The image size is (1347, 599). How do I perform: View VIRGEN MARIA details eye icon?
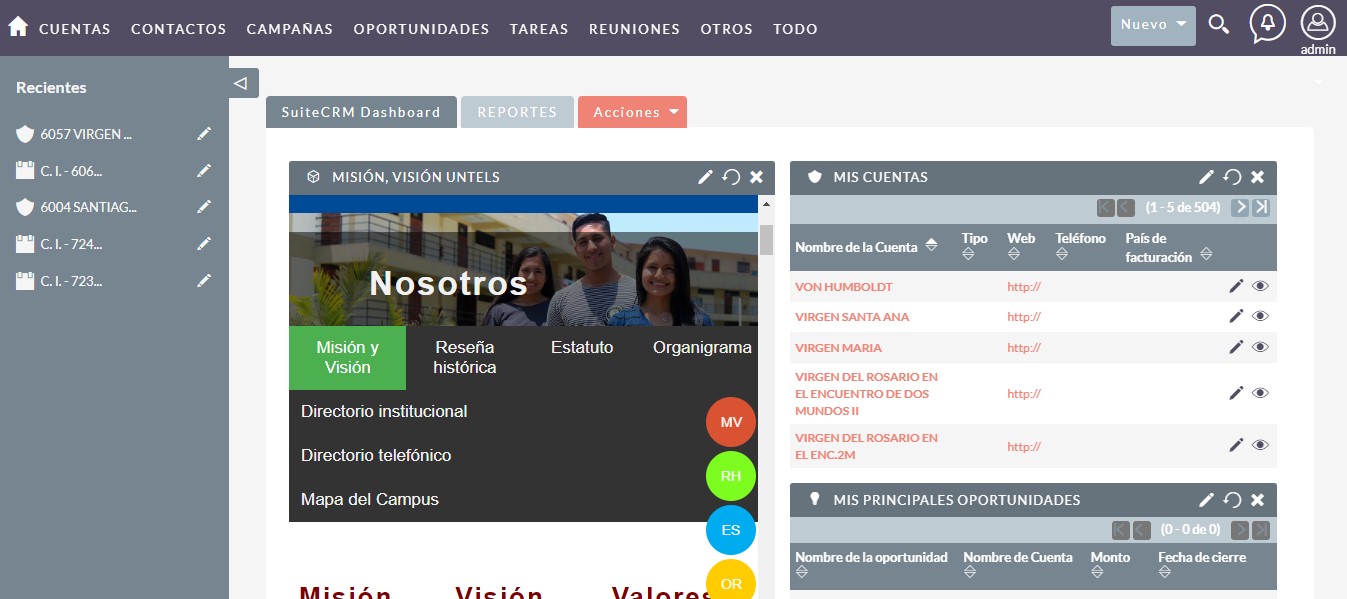1260,347
